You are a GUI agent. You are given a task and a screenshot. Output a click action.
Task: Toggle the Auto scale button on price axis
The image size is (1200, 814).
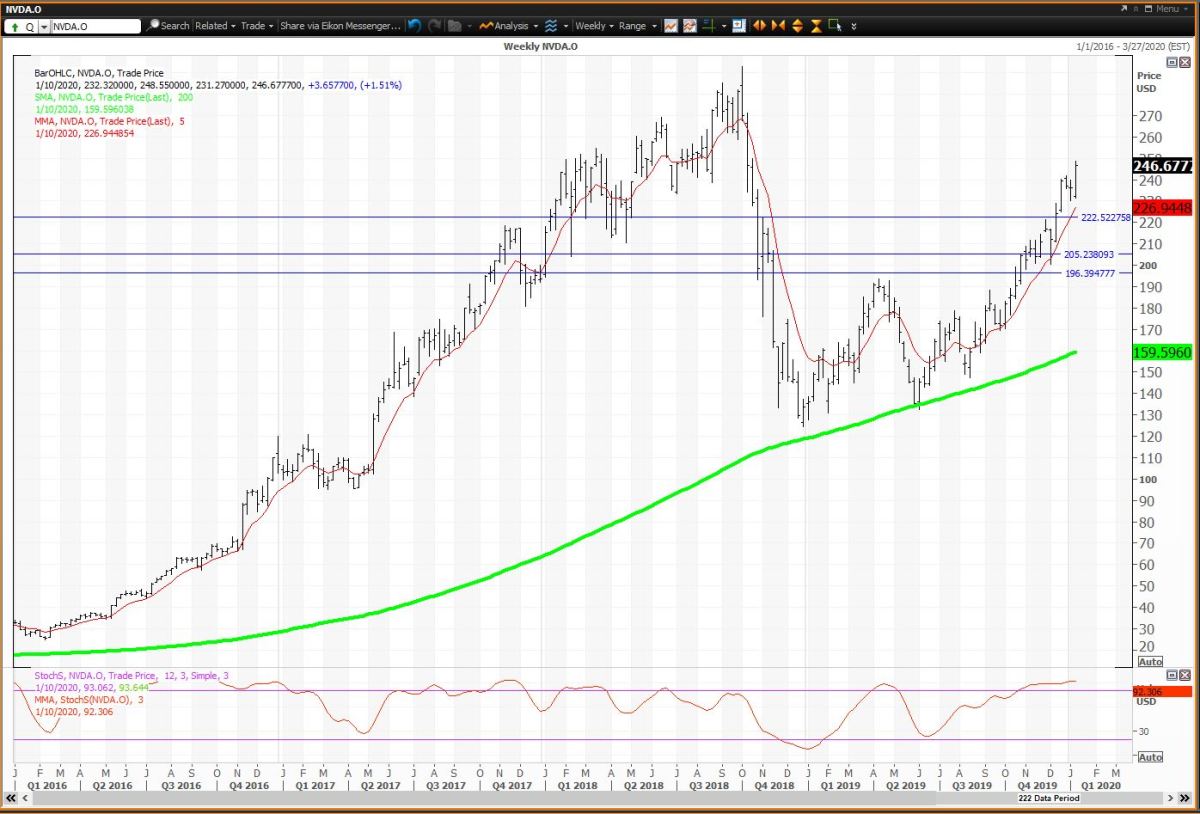pos(1150,662)
